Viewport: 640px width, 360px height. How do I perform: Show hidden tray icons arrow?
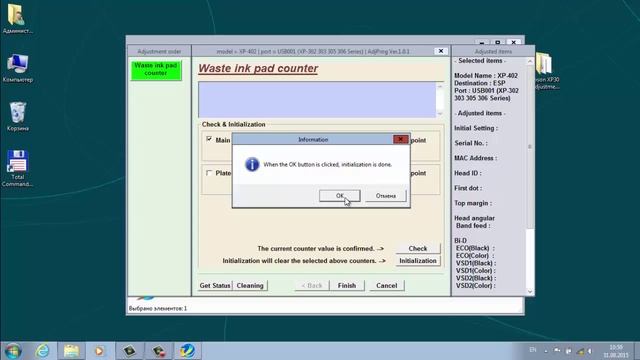(x=546, y=351)
